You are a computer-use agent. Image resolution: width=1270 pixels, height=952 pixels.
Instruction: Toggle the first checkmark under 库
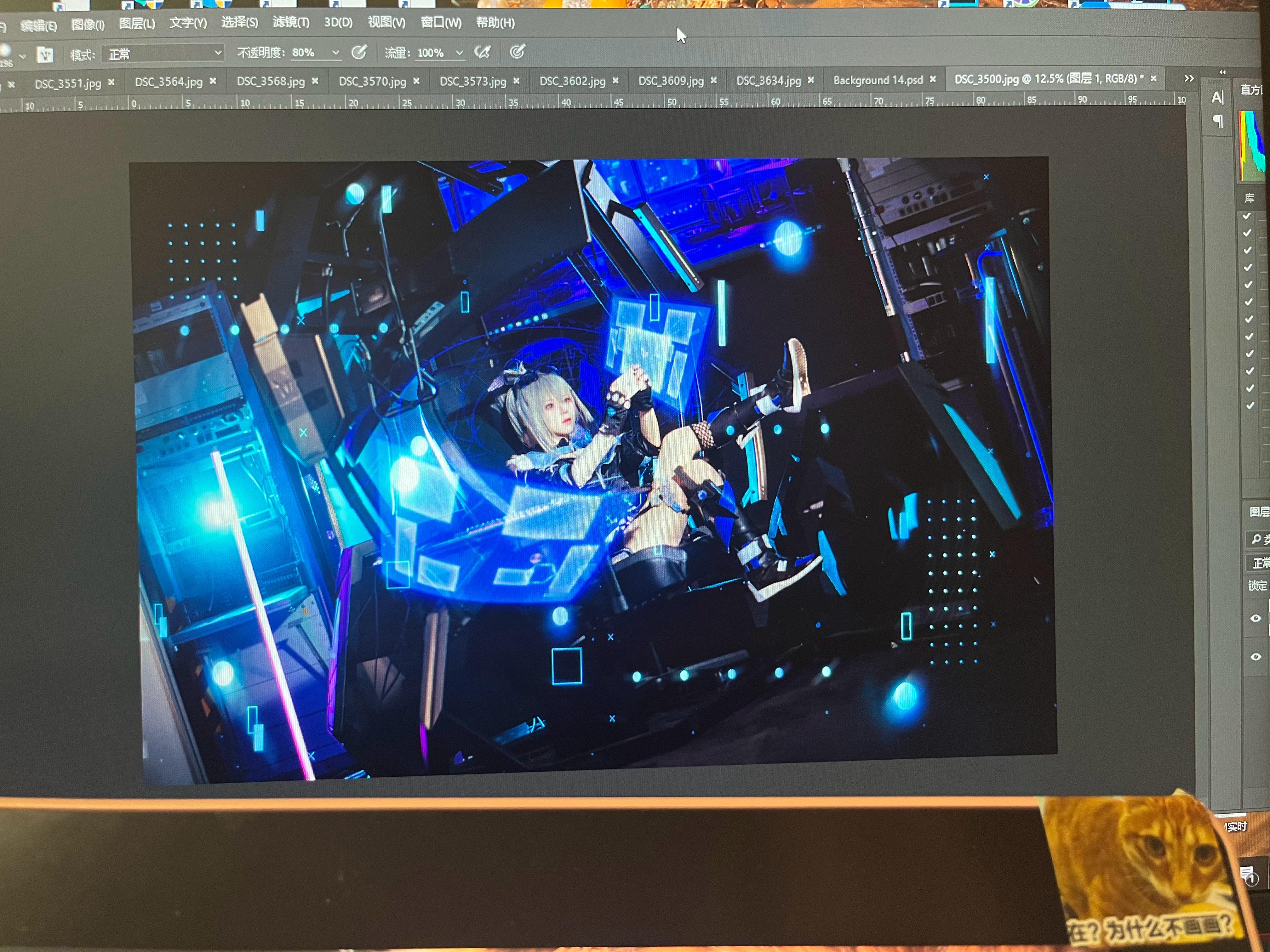[1246, 216]
